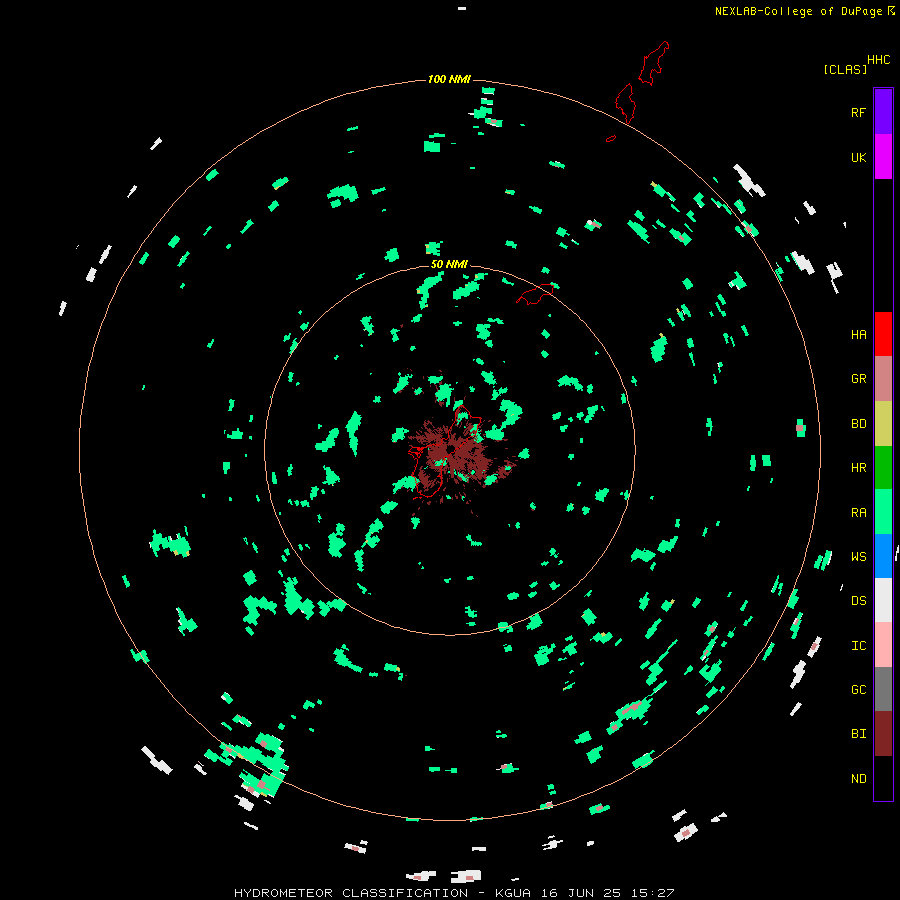Click the RA light green swatch
The width and height of the screenshot is (900, 900).
[x=883, y=512]
